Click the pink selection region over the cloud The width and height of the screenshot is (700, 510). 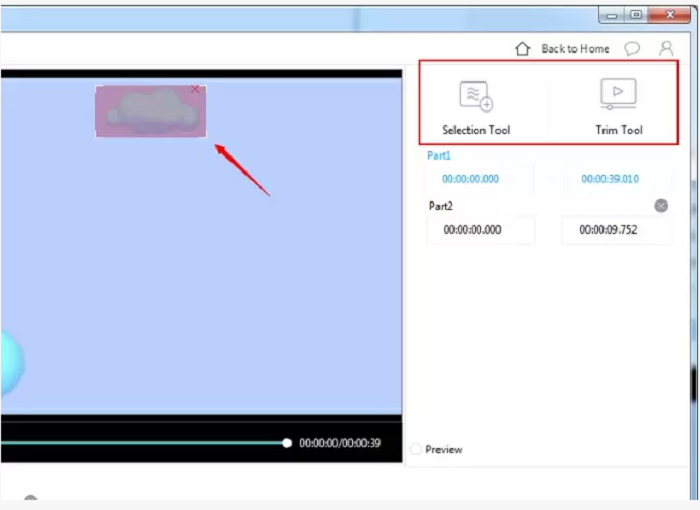[x=151, y=111]
